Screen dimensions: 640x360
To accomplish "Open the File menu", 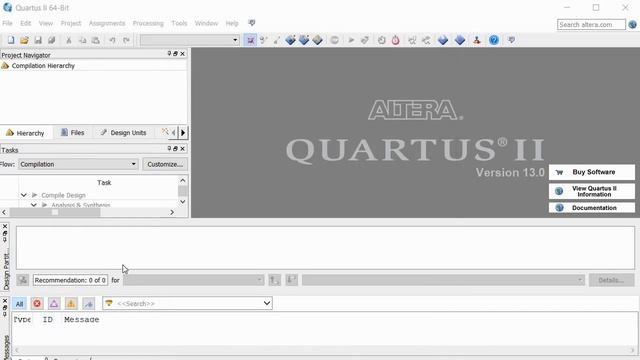I will [7, 23].
